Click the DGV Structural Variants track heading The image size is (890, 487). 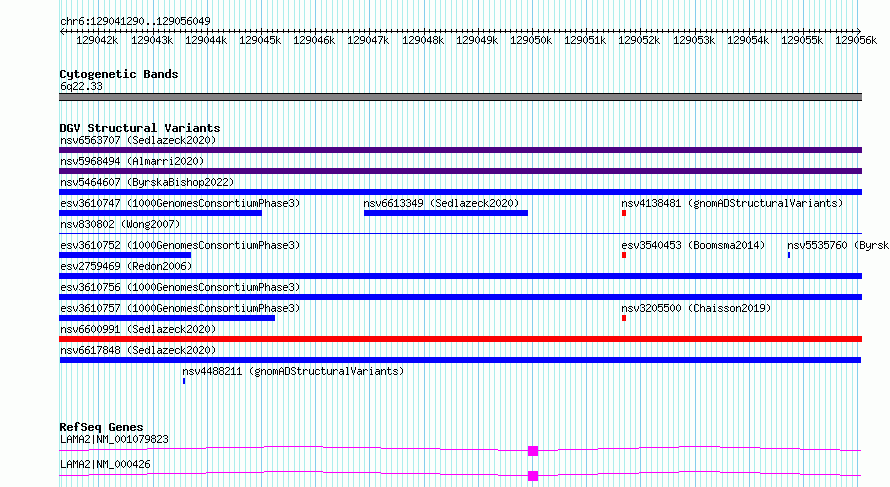coord(140,128)
